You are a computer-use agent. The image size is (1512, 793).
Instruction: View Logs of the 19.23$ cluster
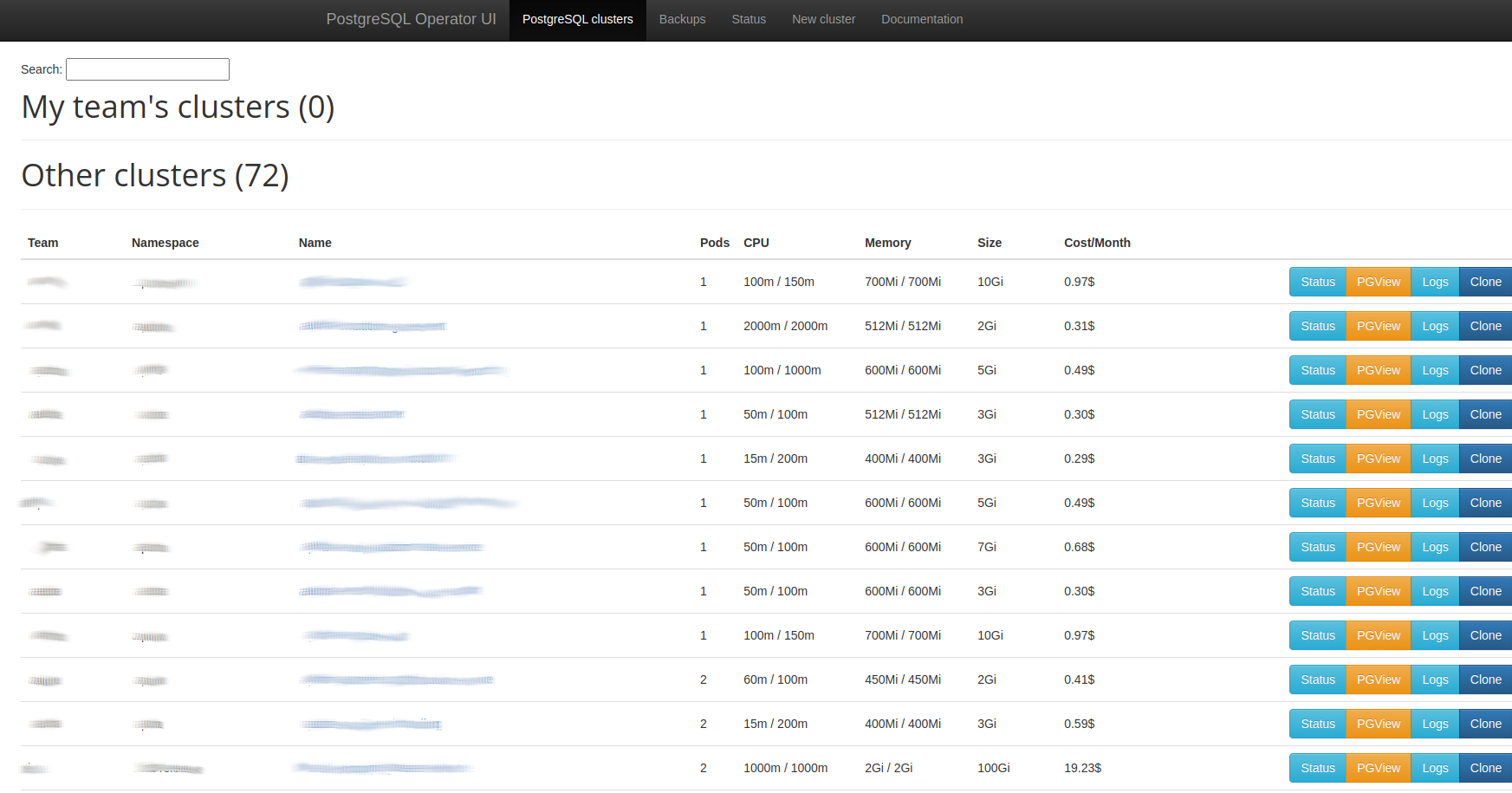click(1435, 768)
